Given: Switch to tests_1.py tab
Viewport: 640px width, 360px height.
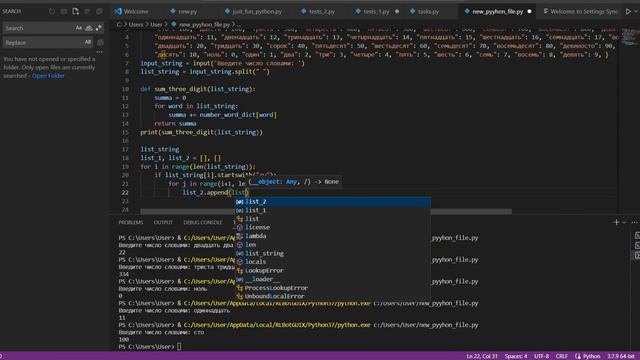Looking at the screenshot, I should (376, 11).
